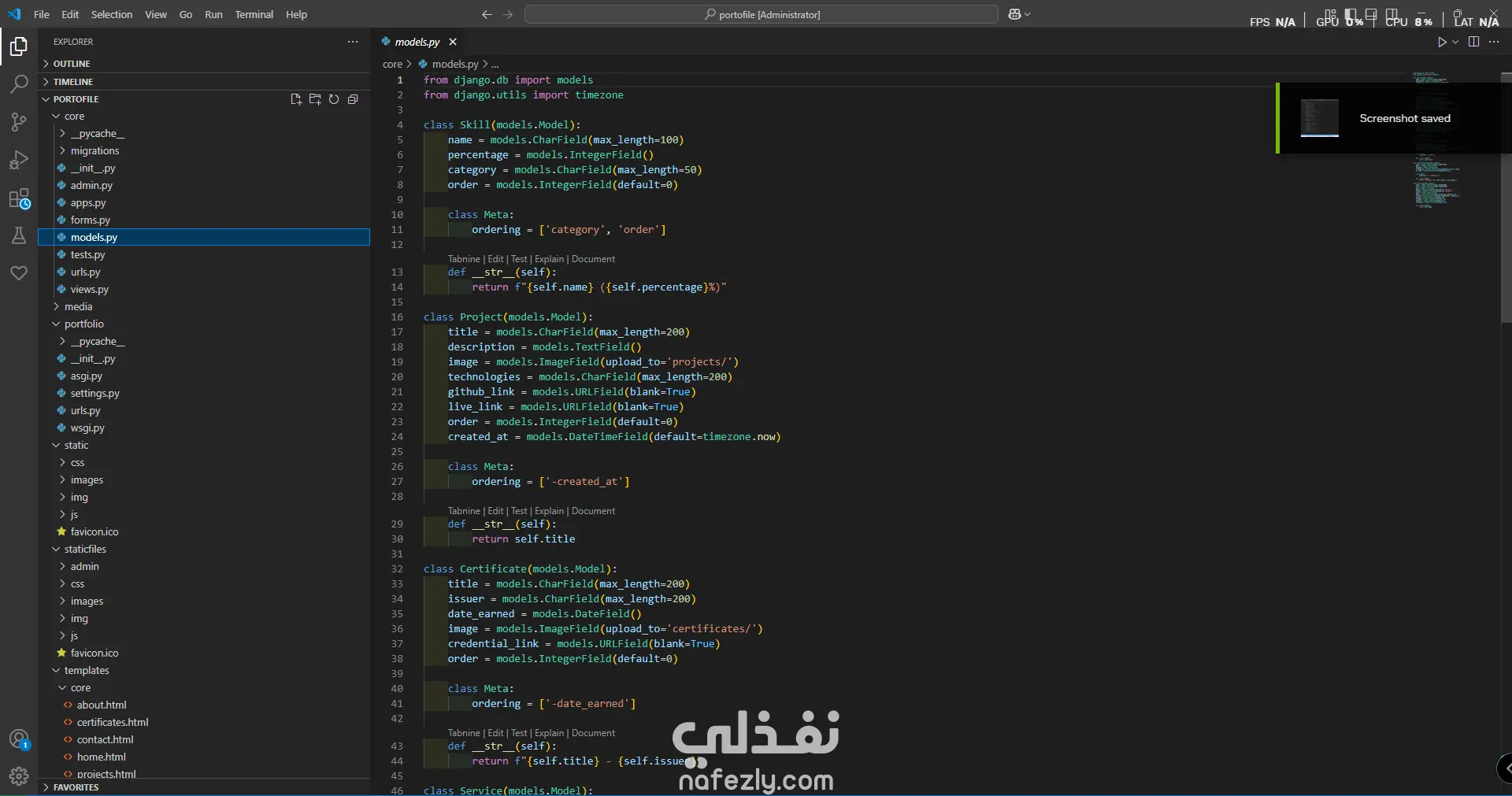Image resolution: width=1512 pixels, height=796 pixels.
Task: Click the heart icon in activity bar
Action: 19,273
